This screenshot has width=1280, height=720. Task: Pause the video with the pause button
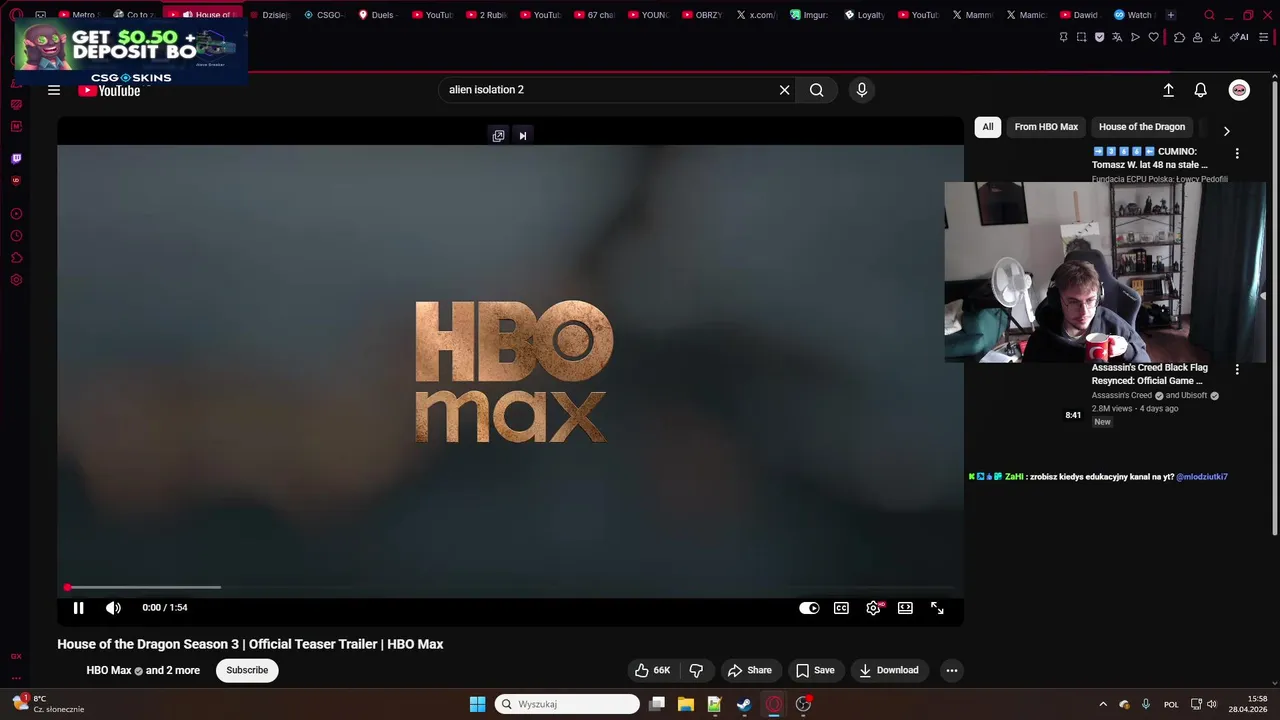tap(78, 608)
